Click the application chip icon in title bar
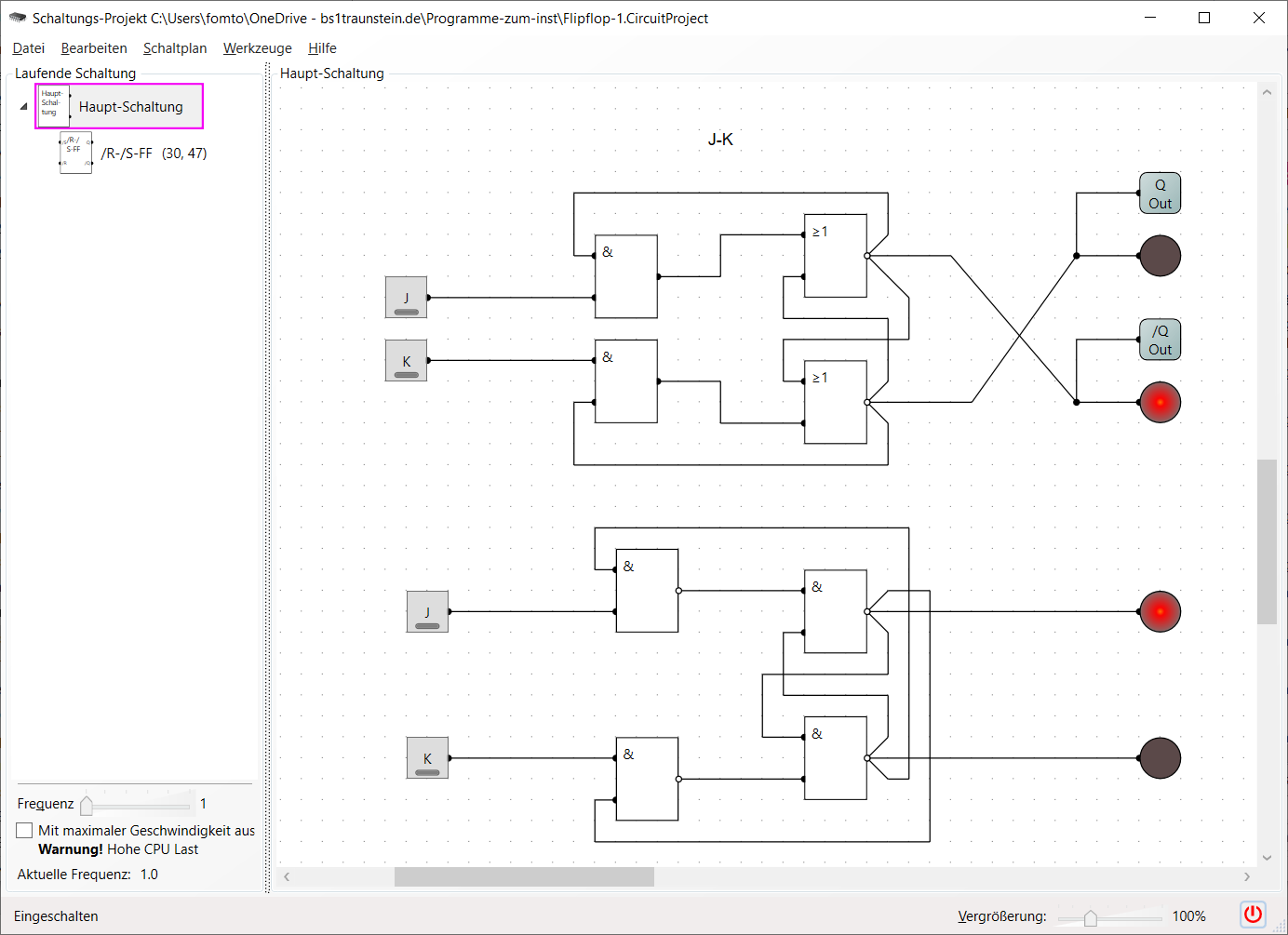1288x935 pixels. [18, 18]
